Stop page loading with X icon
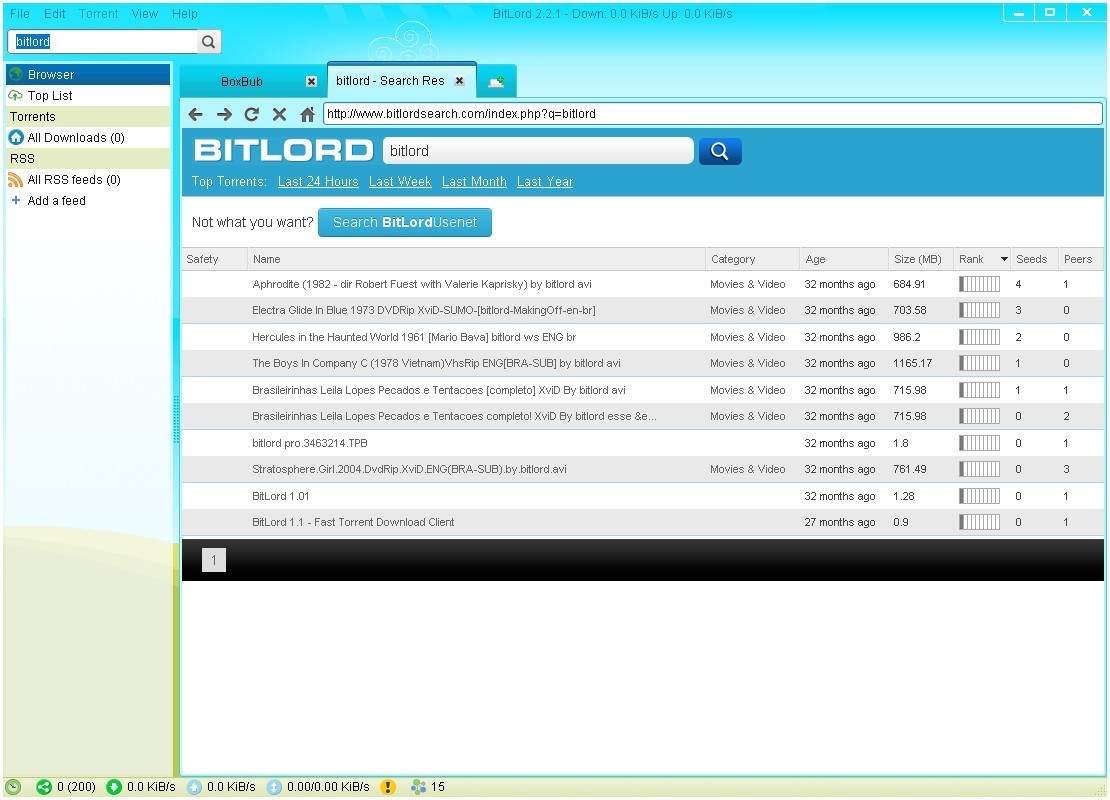This screenshot has height=800, width=1110. [279, 114]
